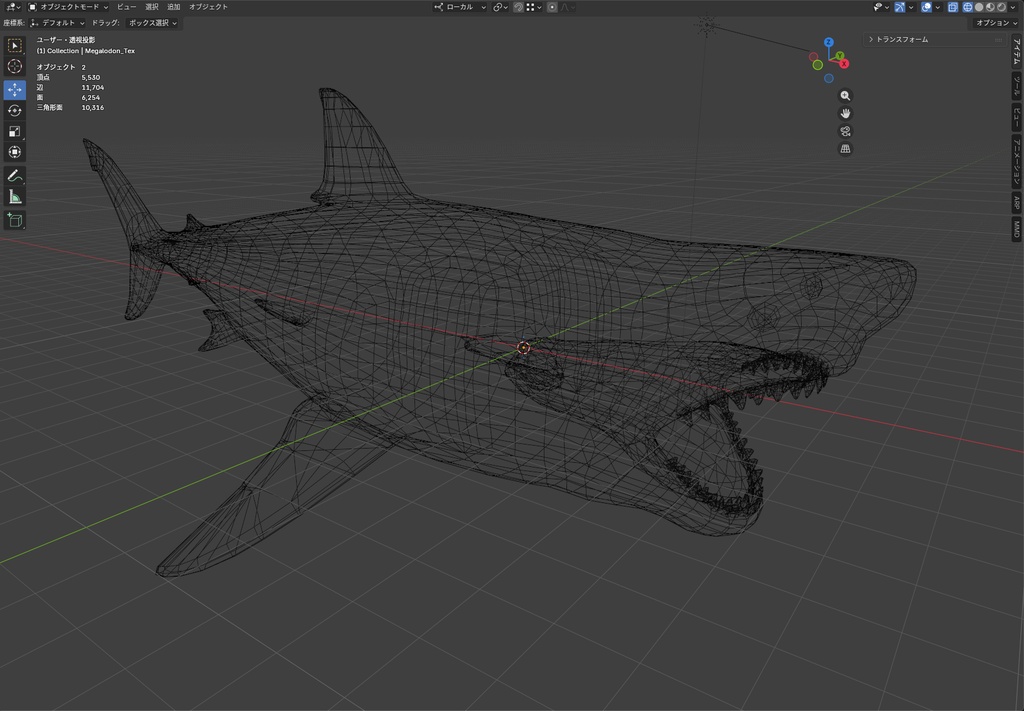Click the 辺 11,704 statistic
Screen dimensions: 1024x711
70,87
